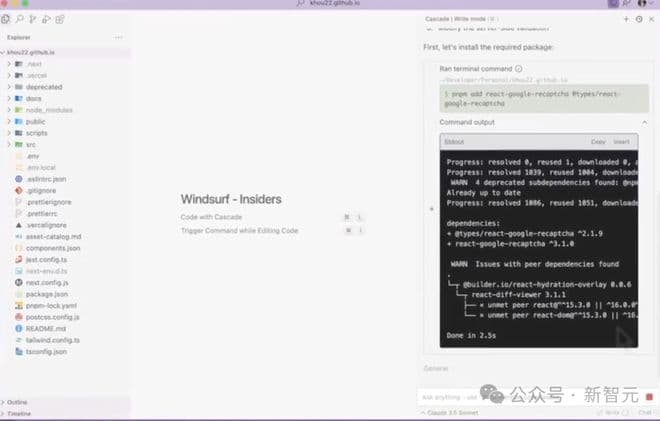Close the Cascade panel
660x421 pixels.
(x=651, y=19)
